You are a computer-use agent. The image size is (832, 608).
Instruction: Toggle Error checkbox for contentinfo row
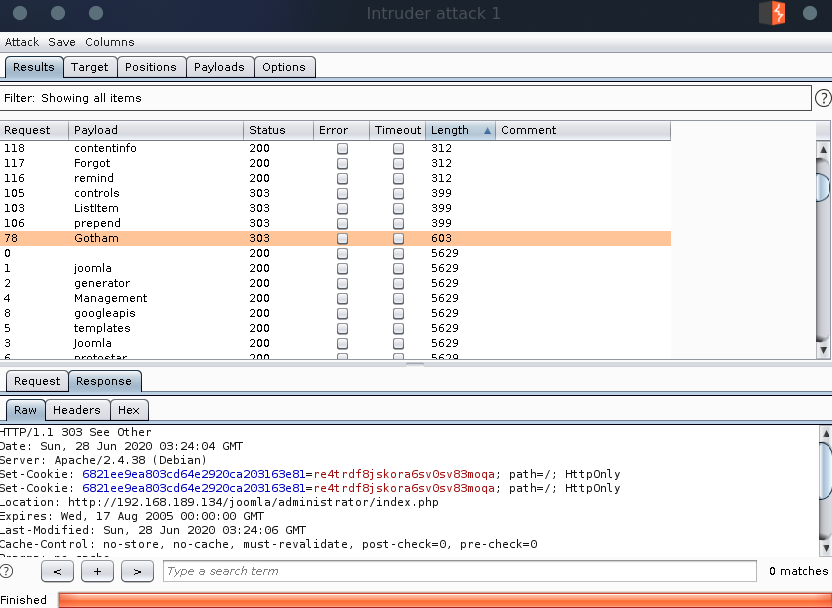coord(343,148)
